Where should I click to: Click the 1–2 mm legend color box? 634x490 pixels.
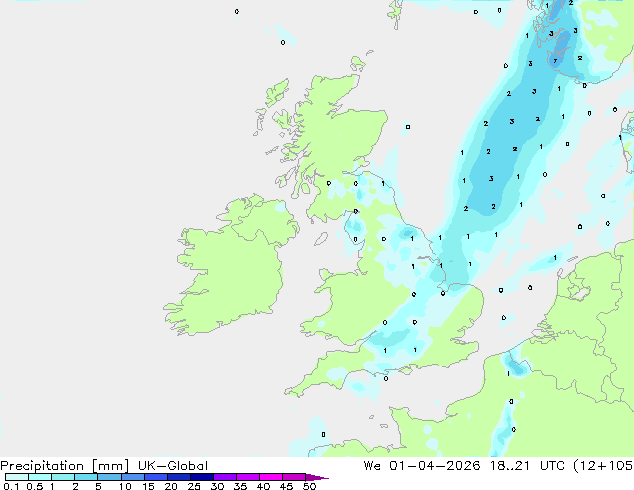click(x=63, y=477)
